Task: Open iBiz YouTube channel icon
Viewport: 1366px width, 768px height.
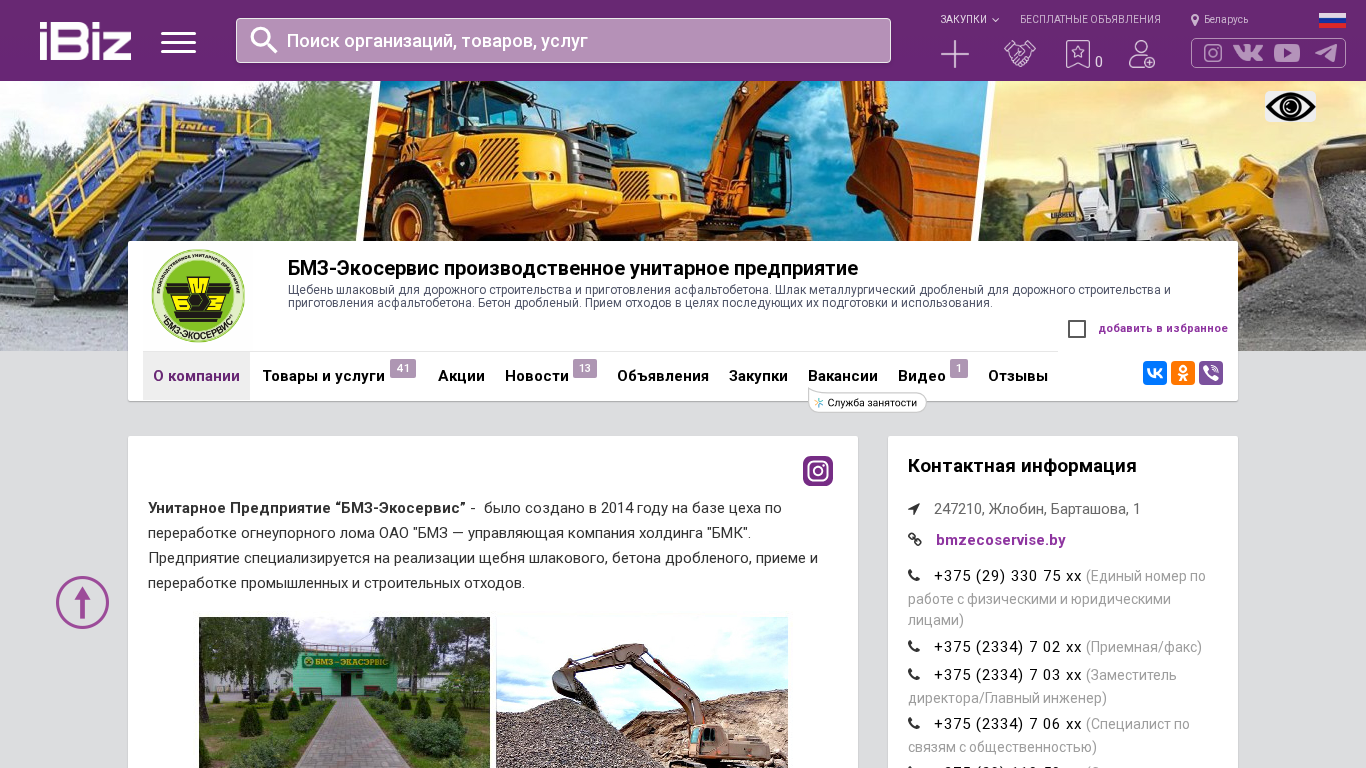Action: point(1287,53)
